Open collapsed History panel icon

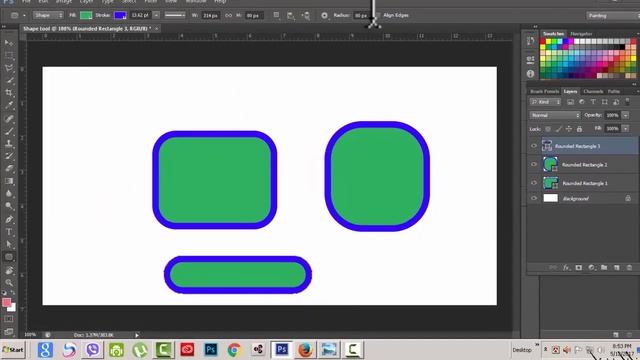click(x=530, y=41)
